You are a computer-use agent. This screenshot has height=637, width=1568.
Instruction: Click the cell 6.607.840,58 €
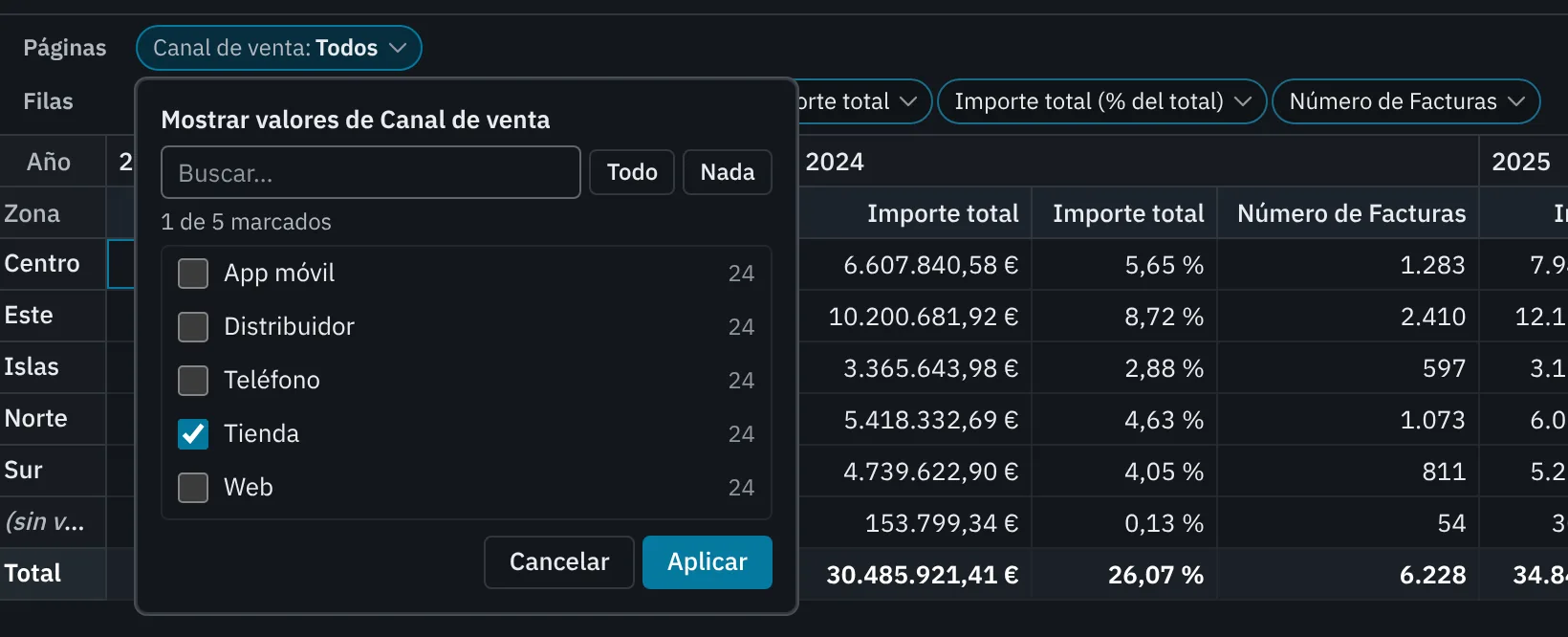915,265
